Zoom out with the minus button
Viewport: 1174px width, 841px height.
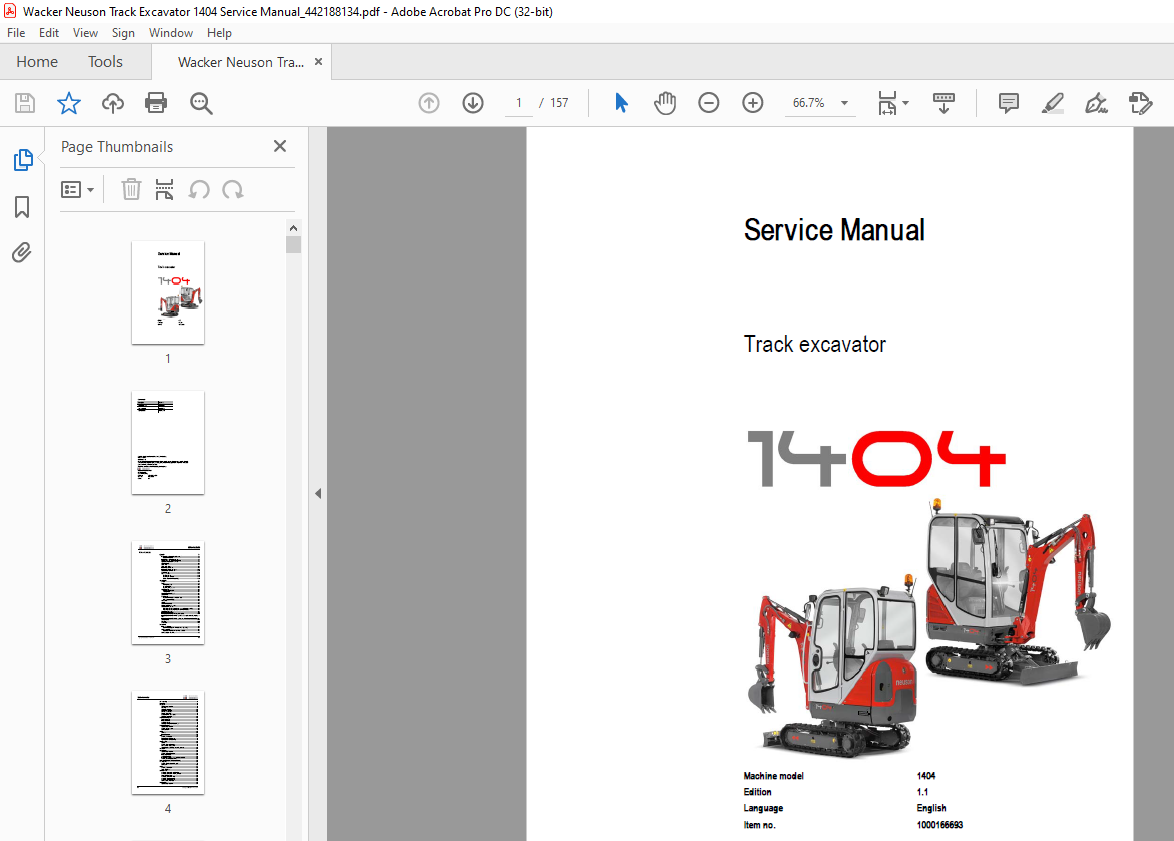[x=708, y=103]
